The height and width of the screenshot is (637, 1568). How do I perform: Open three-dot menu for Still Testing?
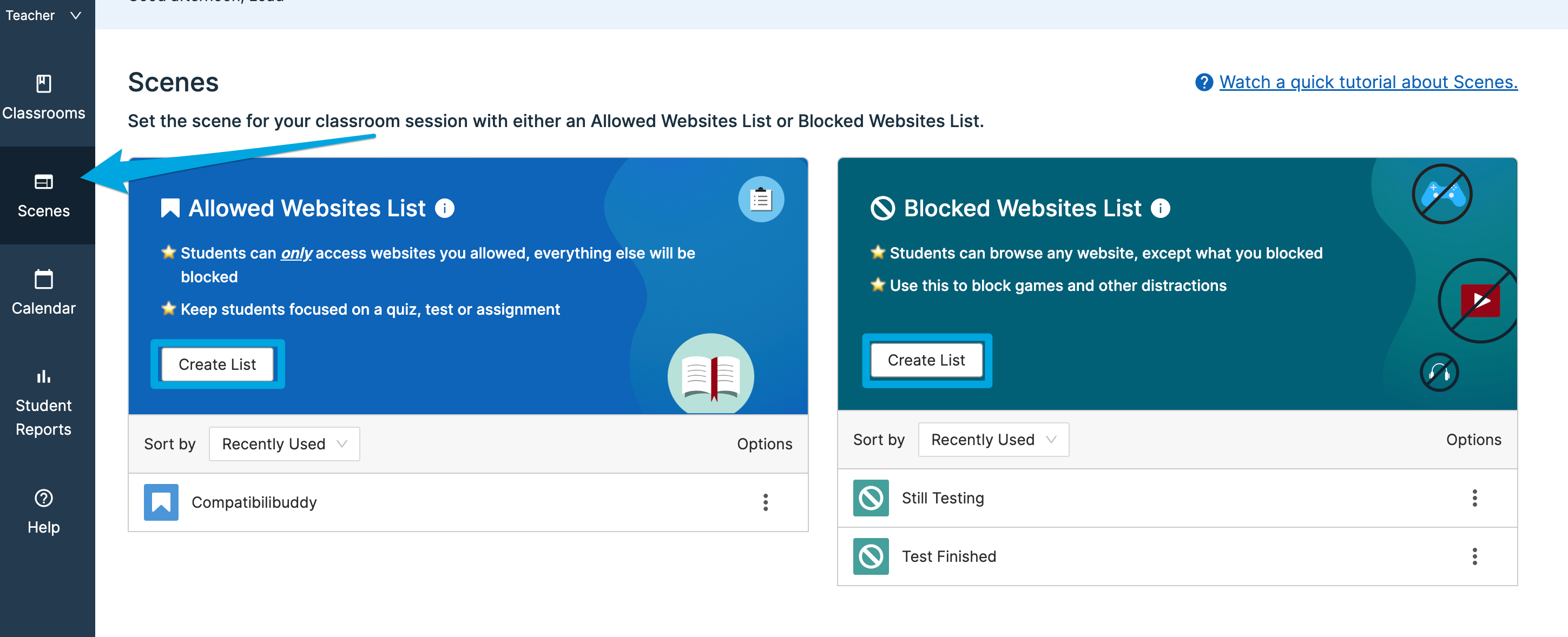1474,497
